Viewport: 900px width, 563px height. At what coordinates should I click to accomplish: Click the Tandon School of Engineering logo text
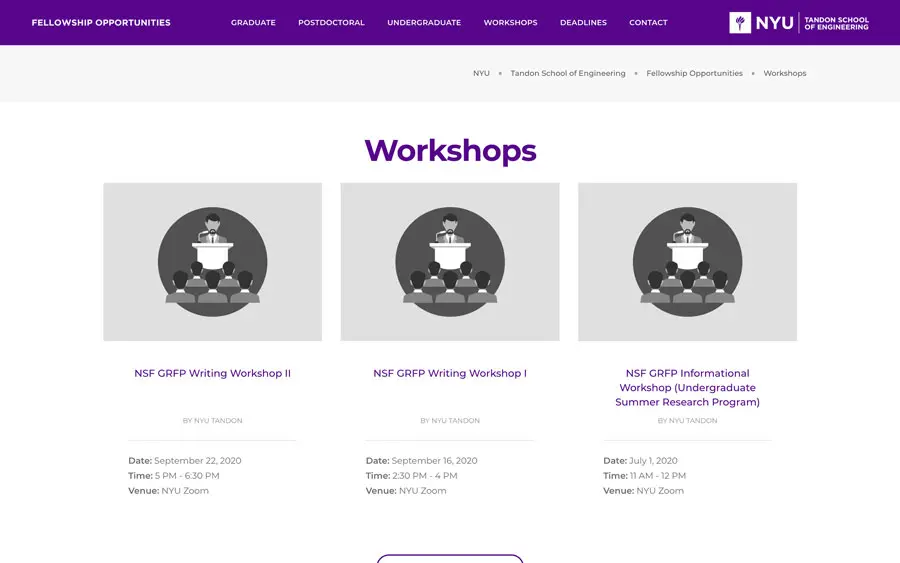(836, 24)
